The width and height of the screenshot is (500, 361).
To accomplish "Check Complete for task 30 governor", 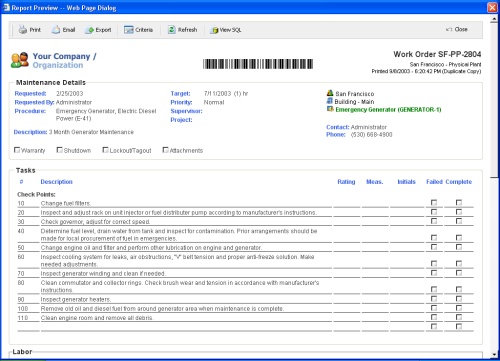I will (459, 221).
